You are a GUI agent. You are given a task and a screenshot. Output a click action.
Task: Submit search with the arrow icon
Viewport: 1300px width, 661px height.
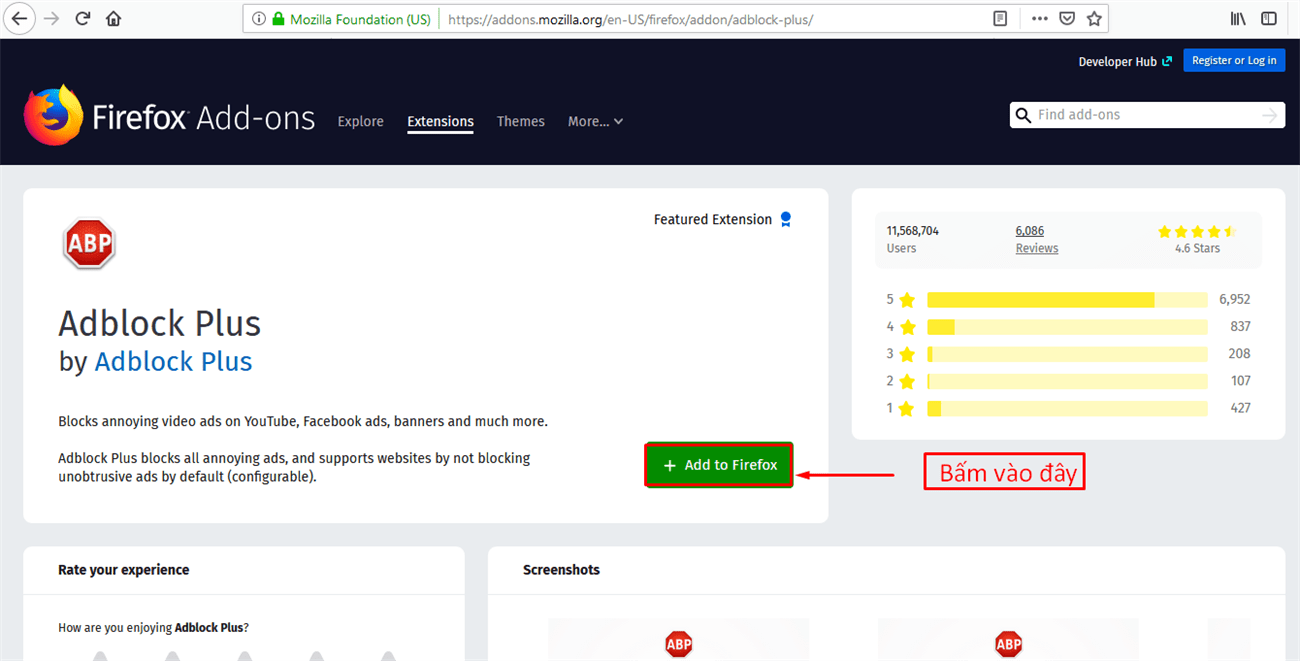tap(1270, 115)
